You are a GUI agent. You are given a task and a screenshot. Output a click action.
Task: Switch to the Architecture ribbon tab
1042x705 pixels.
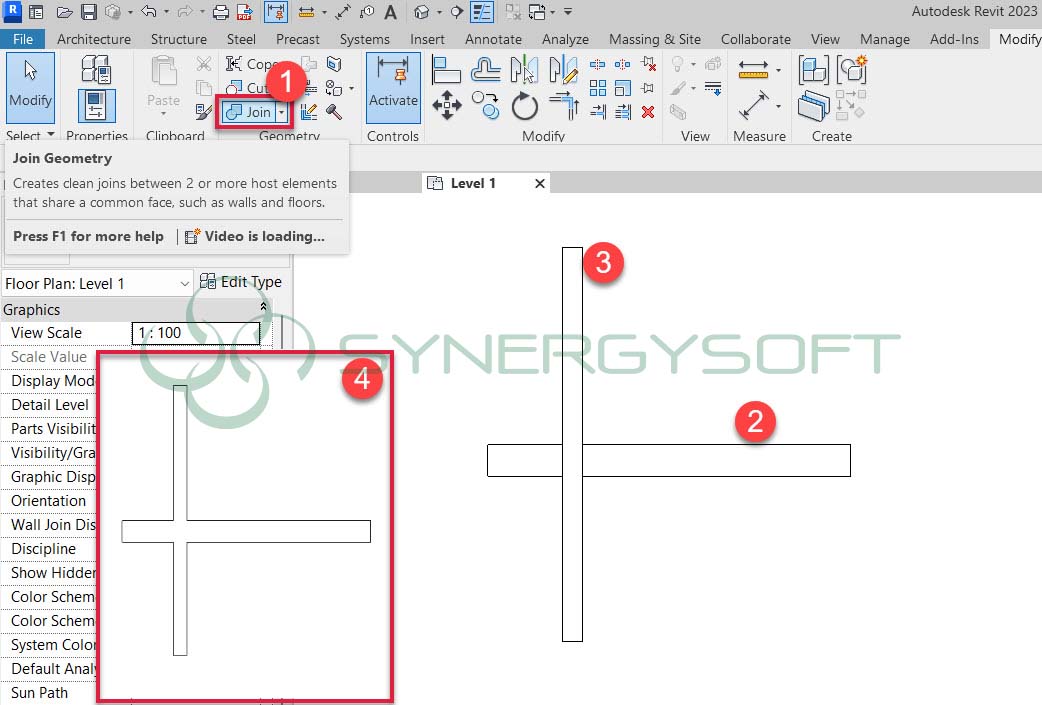point(93,39)
